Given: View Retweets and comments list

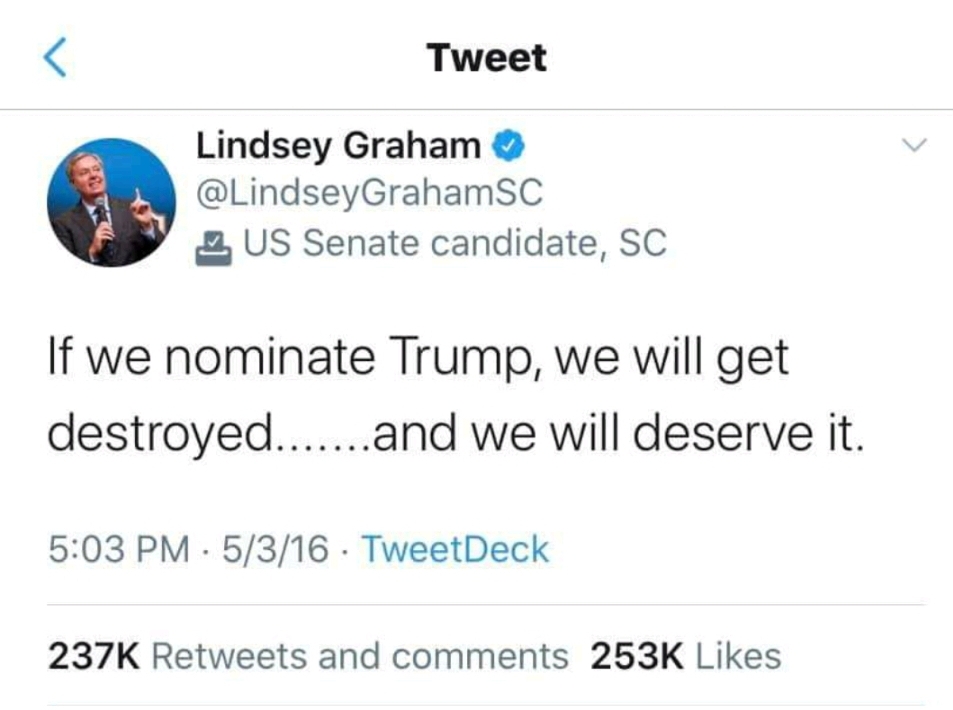Looking at the screenshot, I should 360,657.
